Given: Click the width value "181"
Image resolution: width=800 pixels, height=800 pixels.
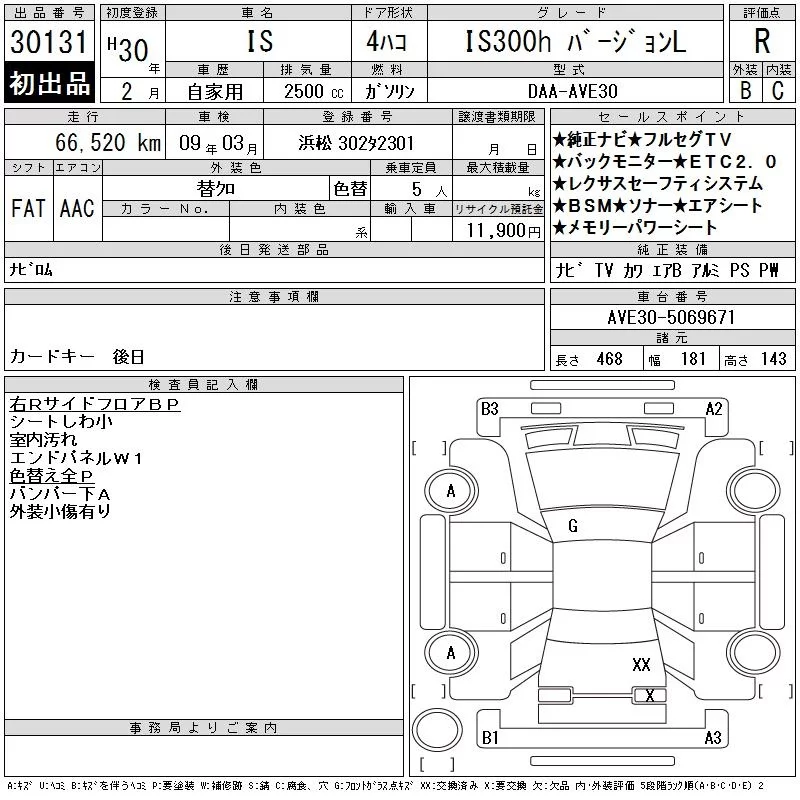Looking at the screenshot, I should click(693, 359).
